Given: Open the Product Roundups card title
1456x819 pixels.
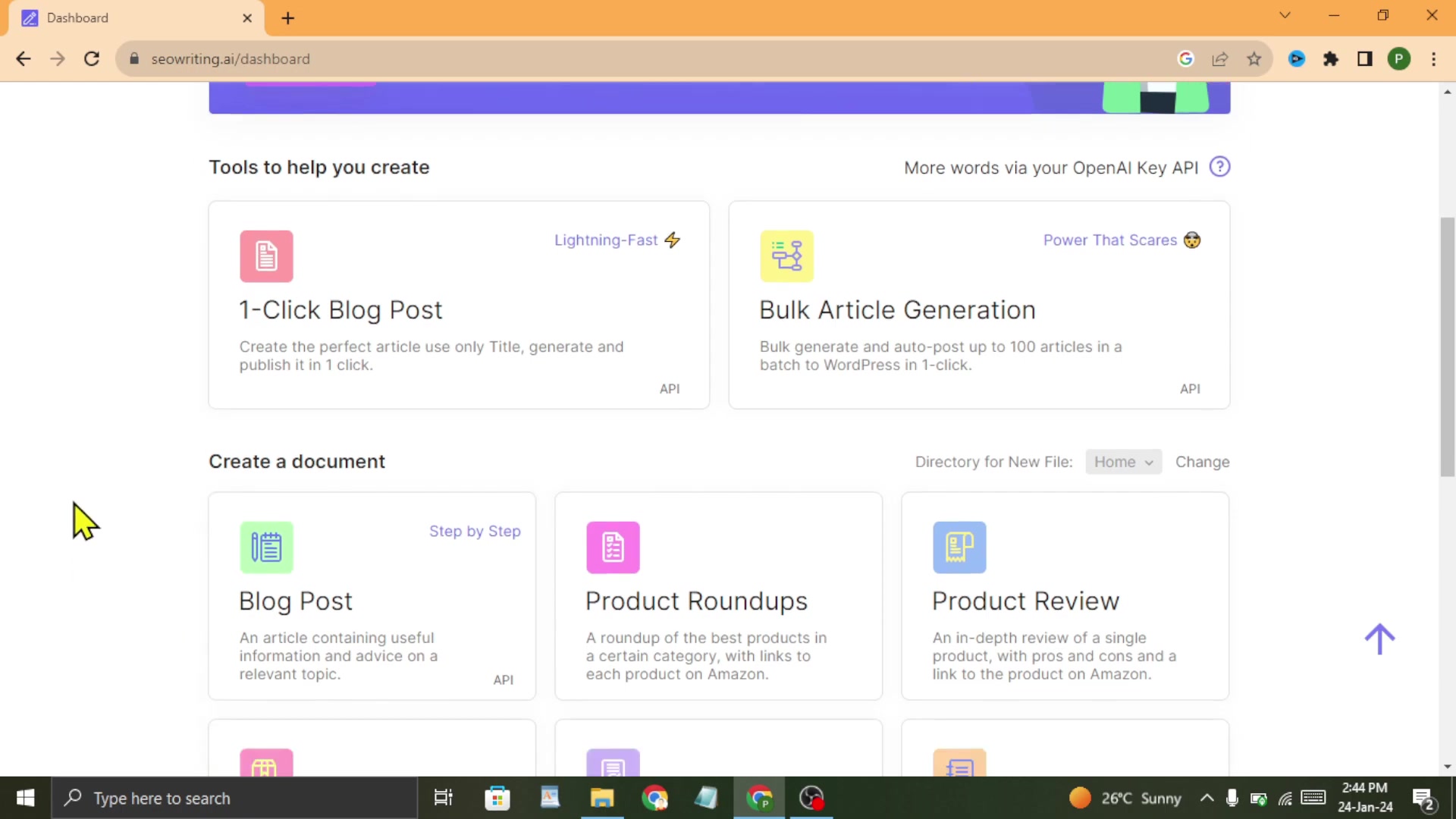Looking at the screenshot, I should (696, 601).
